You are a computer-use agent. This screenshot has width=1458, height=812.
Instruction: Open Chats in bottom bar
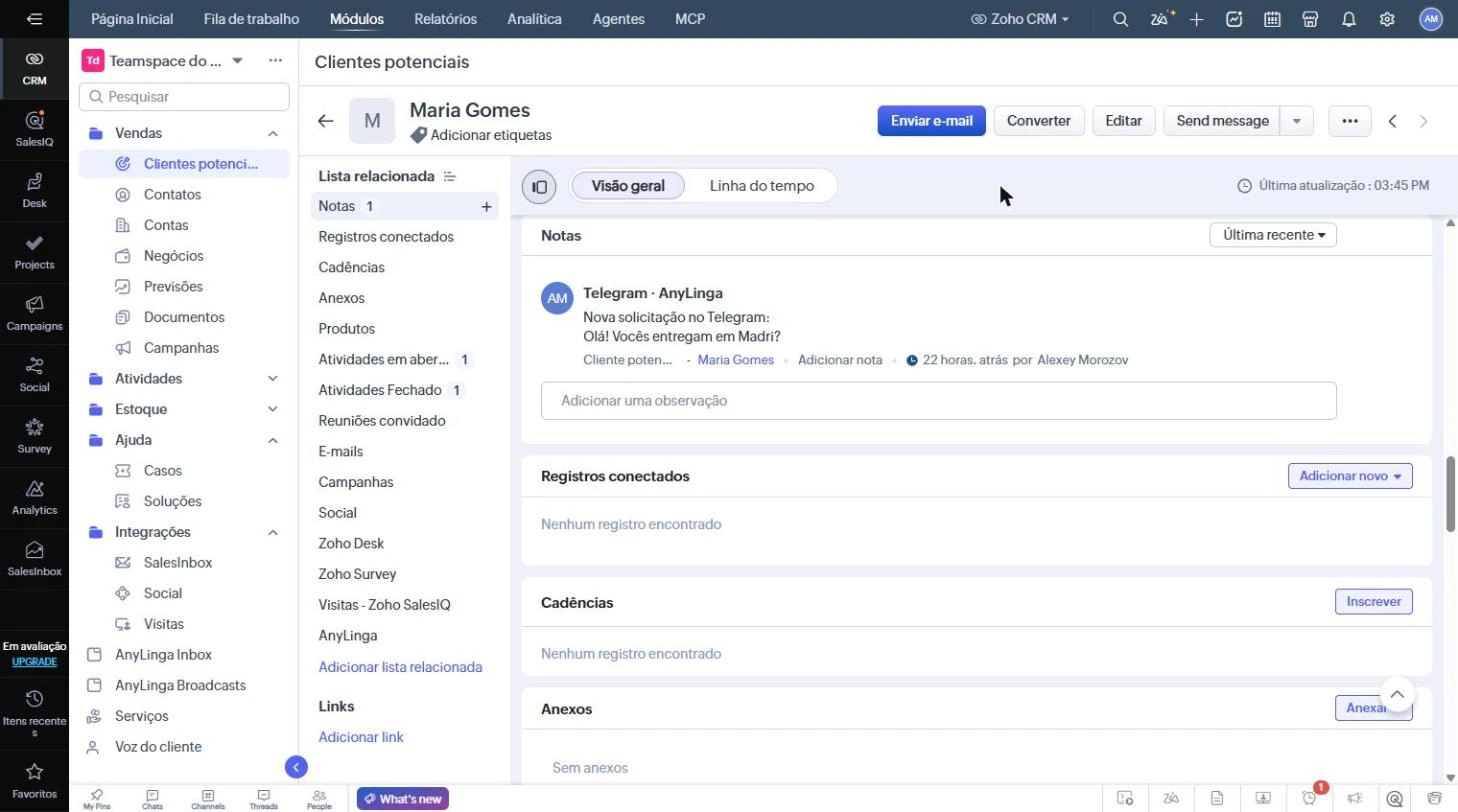tap(152, 799)
